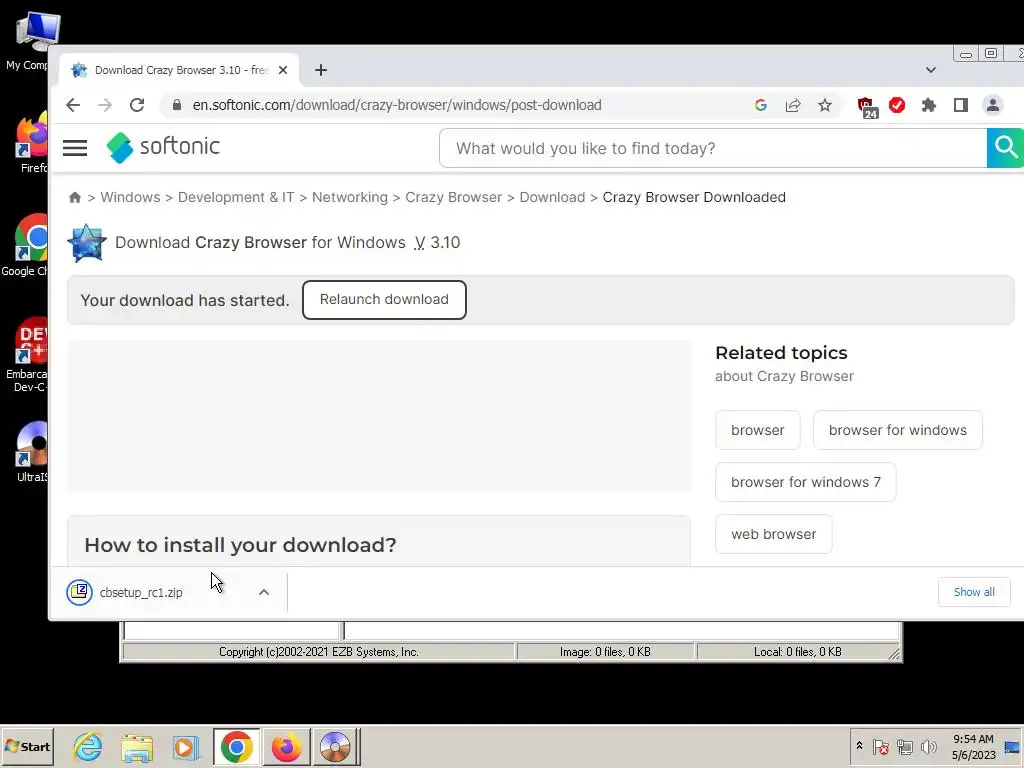Select the 'web browser' topic tag
Image resolution: width=1024 pixels, height=768 pixels.
pyautogui.click(x=773, y=534)
